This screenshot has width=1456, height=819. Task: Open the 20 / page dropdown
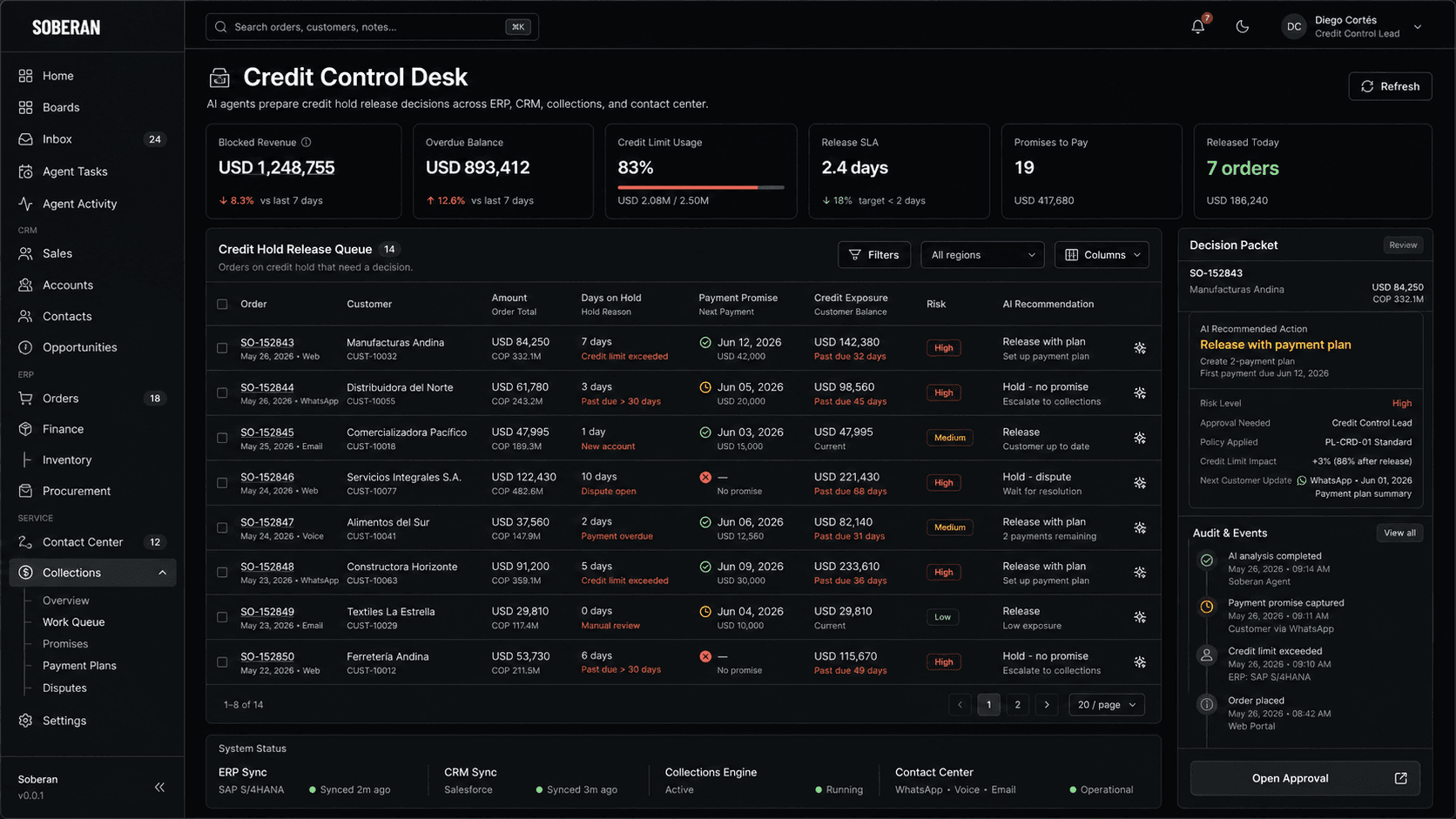(x=1106, y=705)
